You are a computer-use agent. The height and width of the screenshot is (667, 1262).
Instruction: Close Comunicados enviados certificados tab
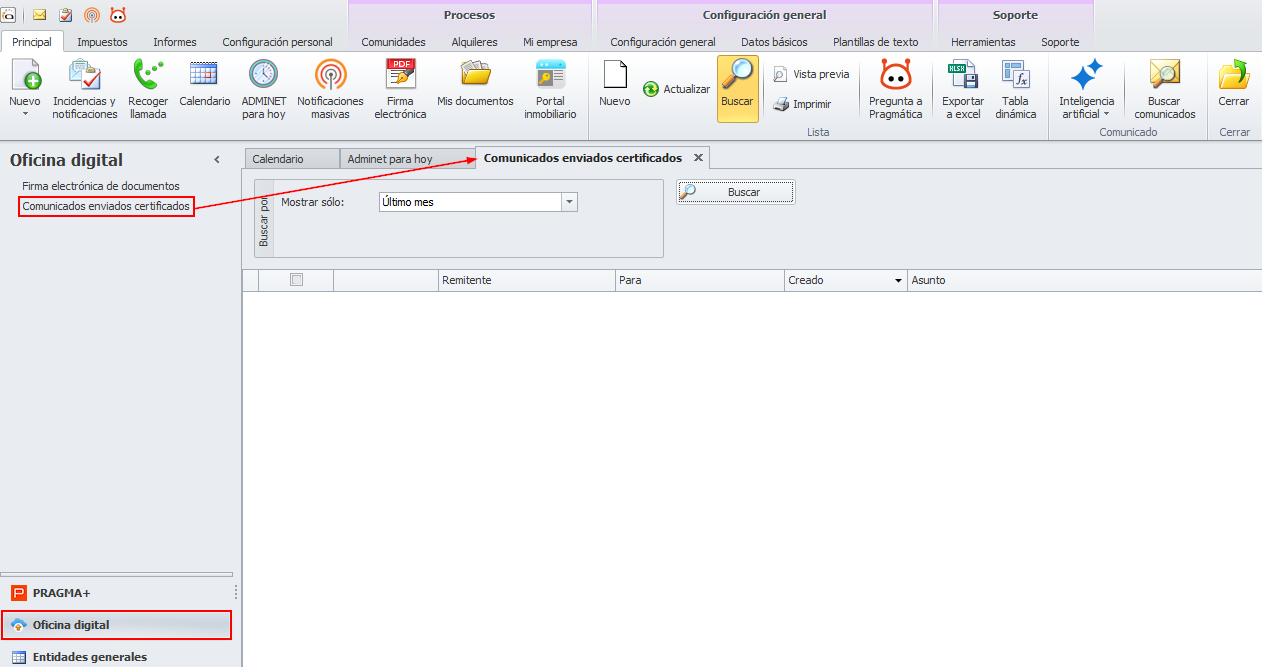pyautogui.click(x=699, y=158)
